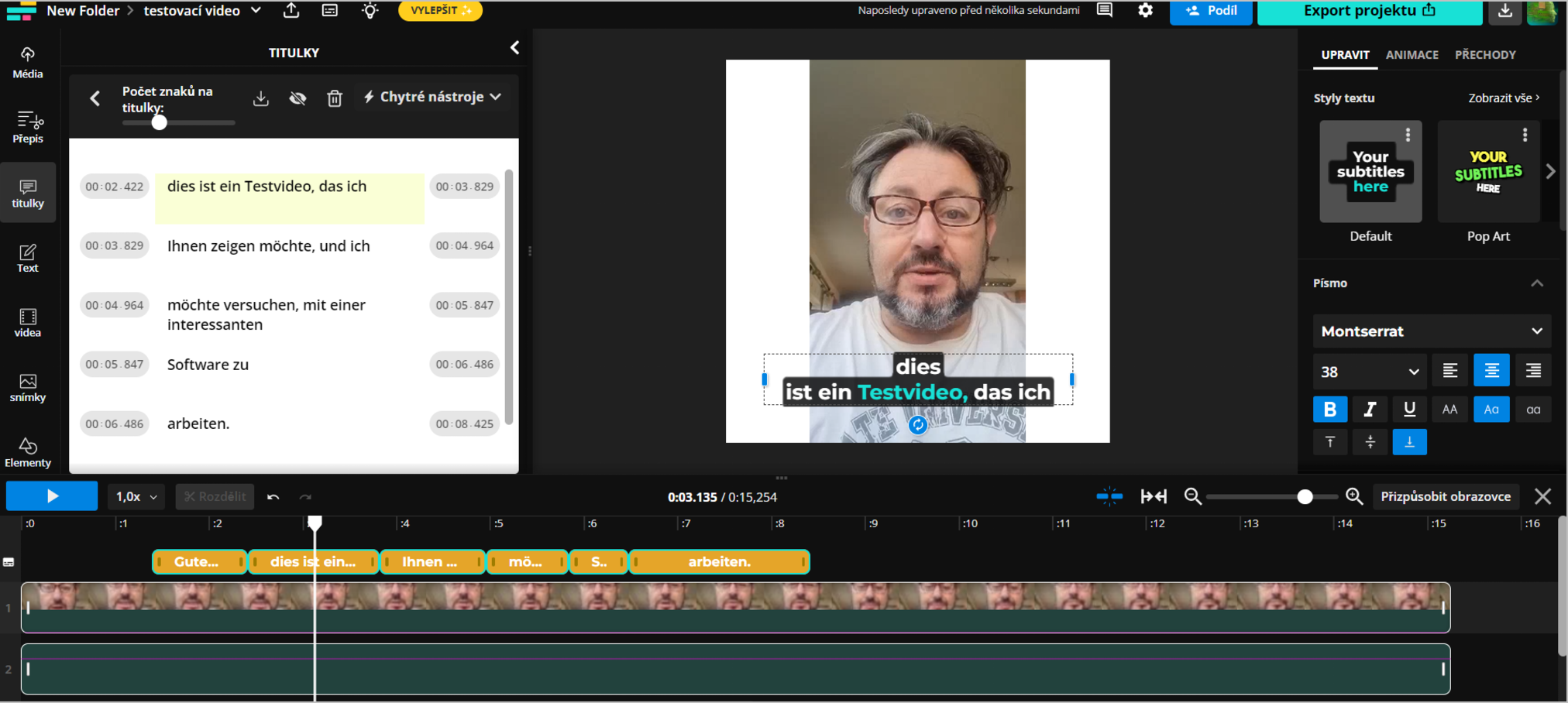This screenshot has width=1568, height=703.
Task: Open the videa sidebar panel
Action: (x=28, y=323)
